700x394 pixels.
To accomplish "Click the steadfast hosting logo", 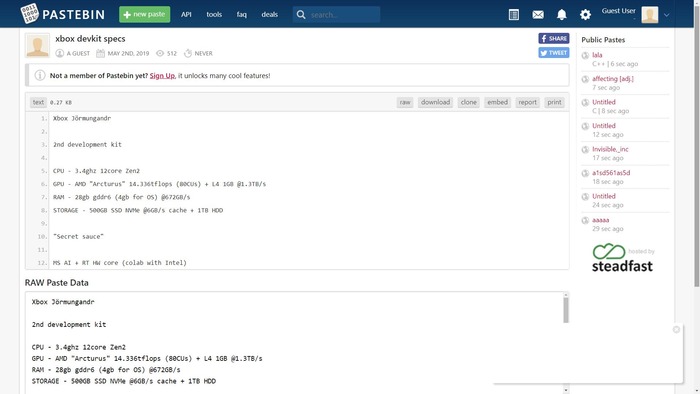I will 623,258.
